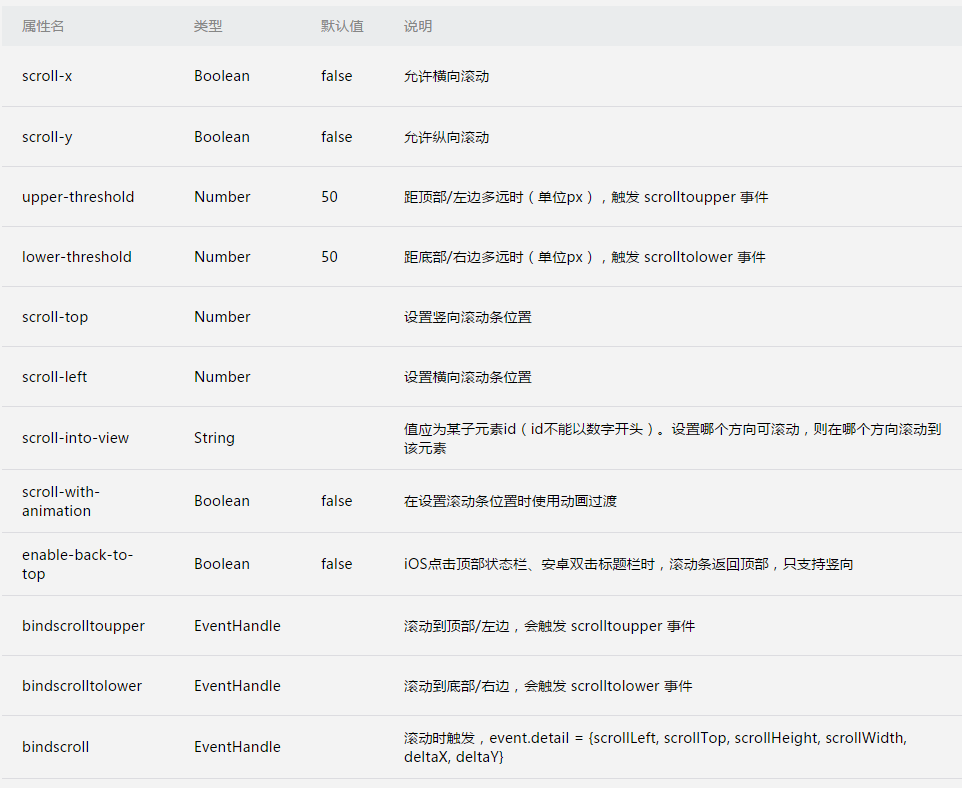Click the 属性名 column header
962x788 pixels.
coord(43,26)
